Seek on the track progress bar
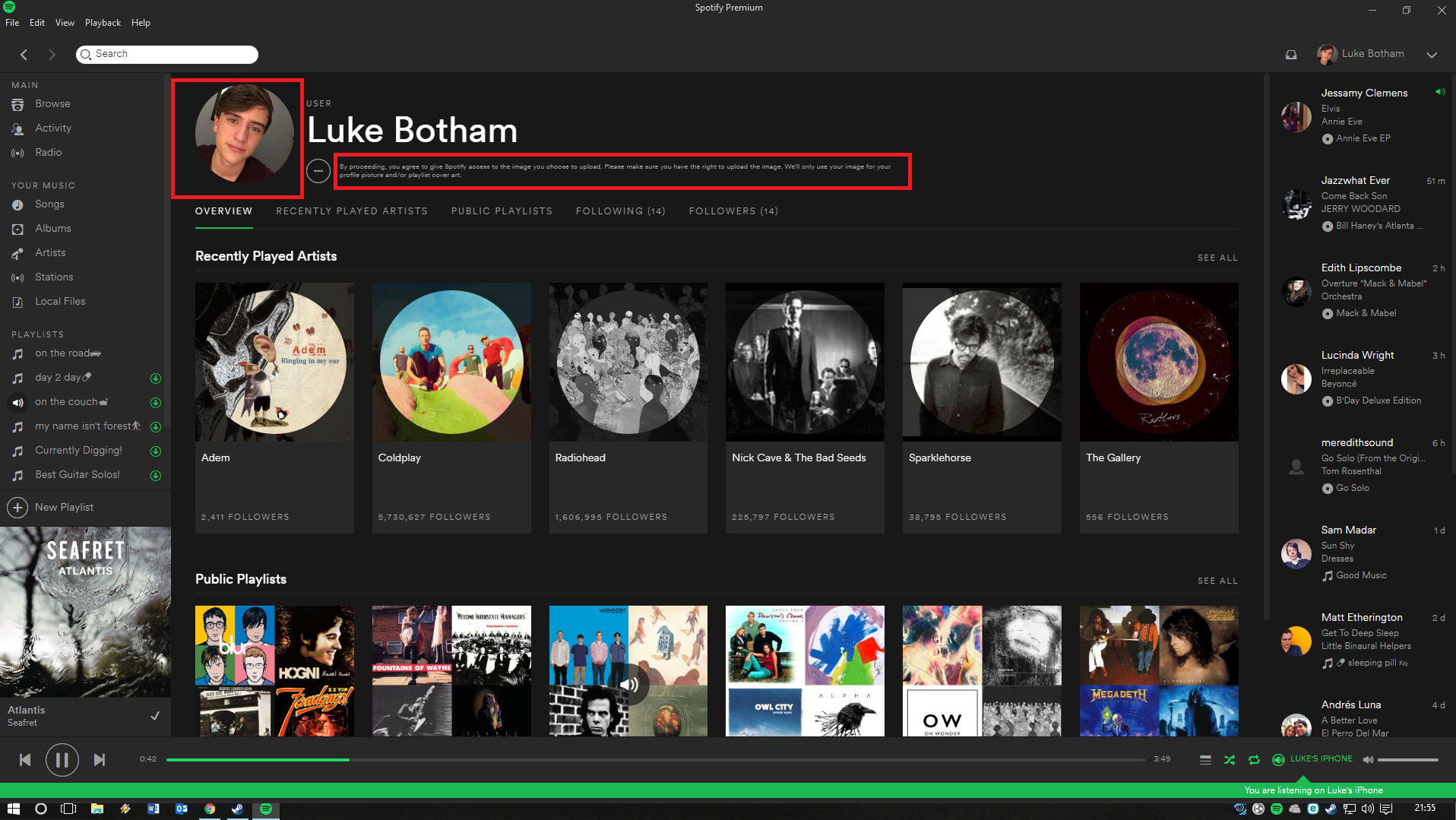Viewport: 1456px width, 820px height. pos(656,760)
